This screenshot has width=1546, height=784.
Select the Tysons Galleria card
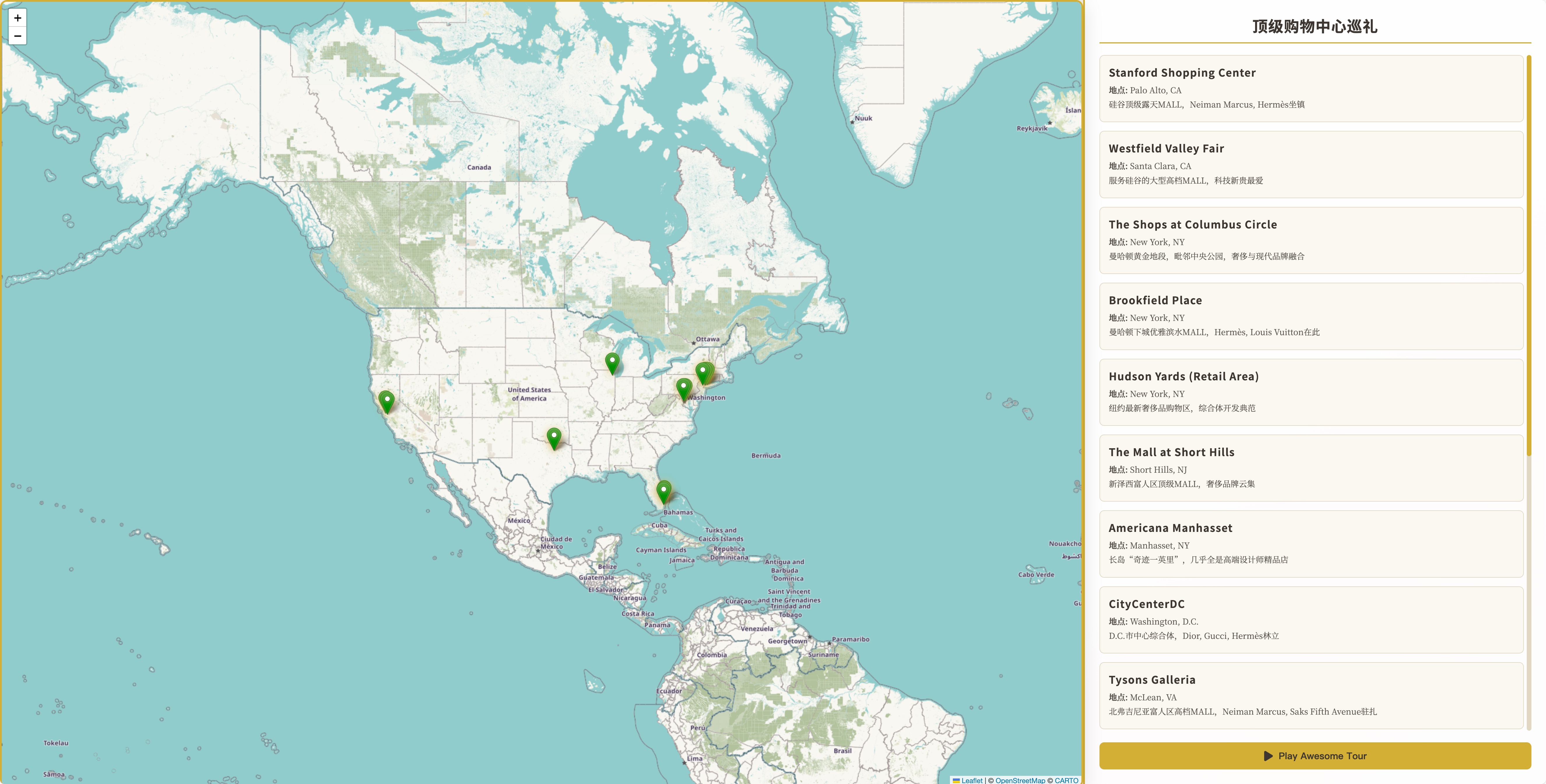coord(1311,696)
